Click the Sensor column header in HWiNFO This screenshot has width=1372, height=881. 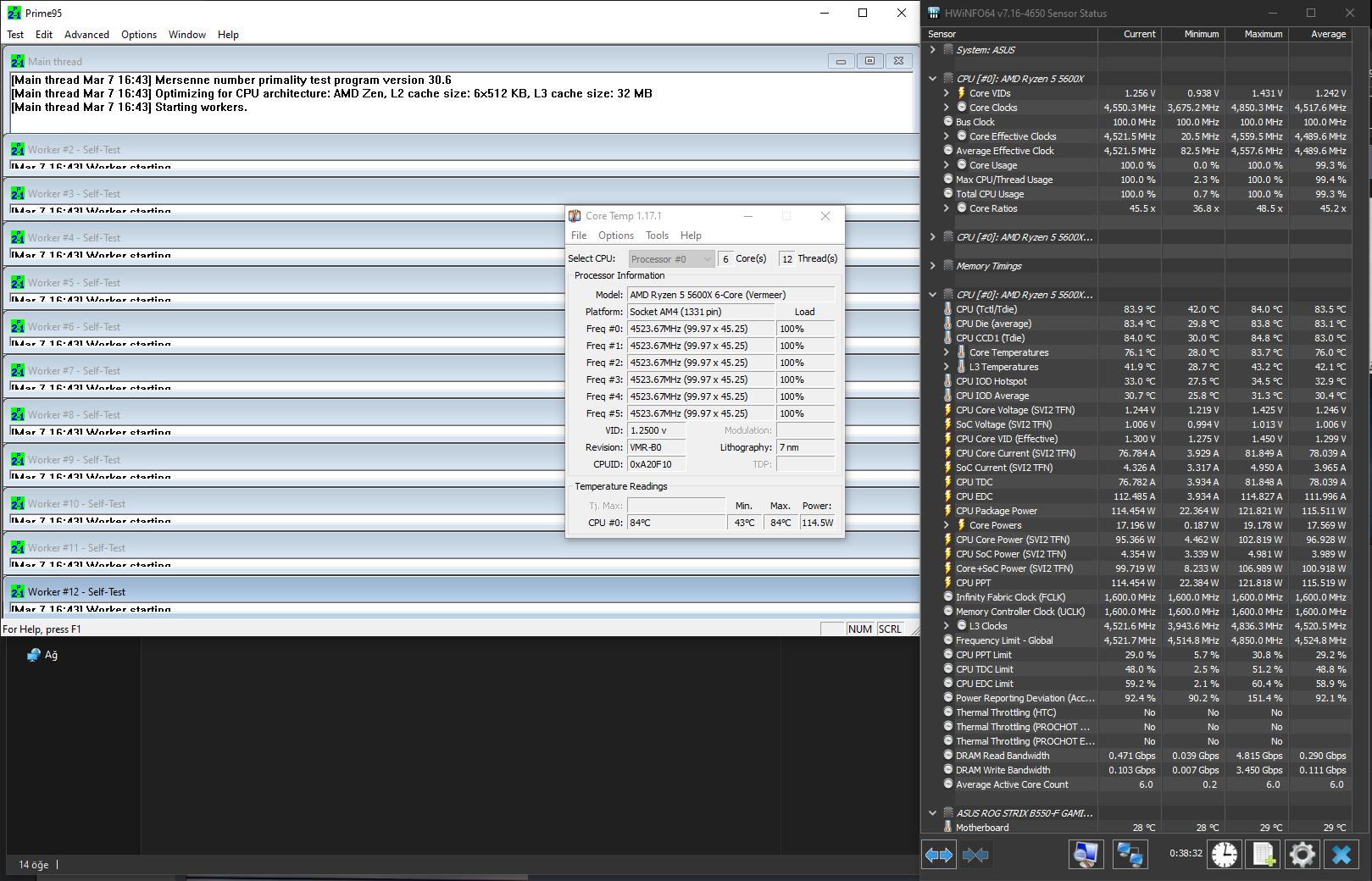[x=1010, y=34]
